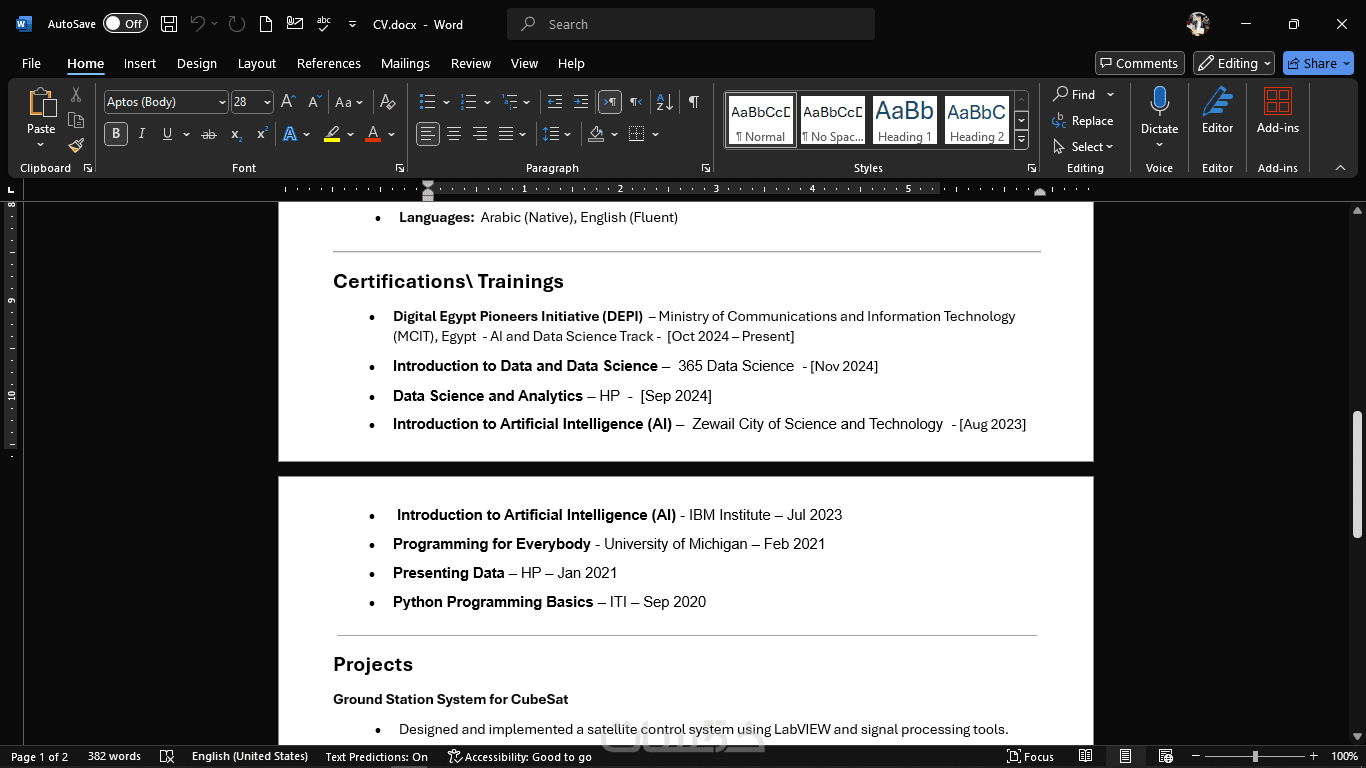Center align the paragraph text
Viewport: 1366px width, 768px height.
(x=454, y=134)
